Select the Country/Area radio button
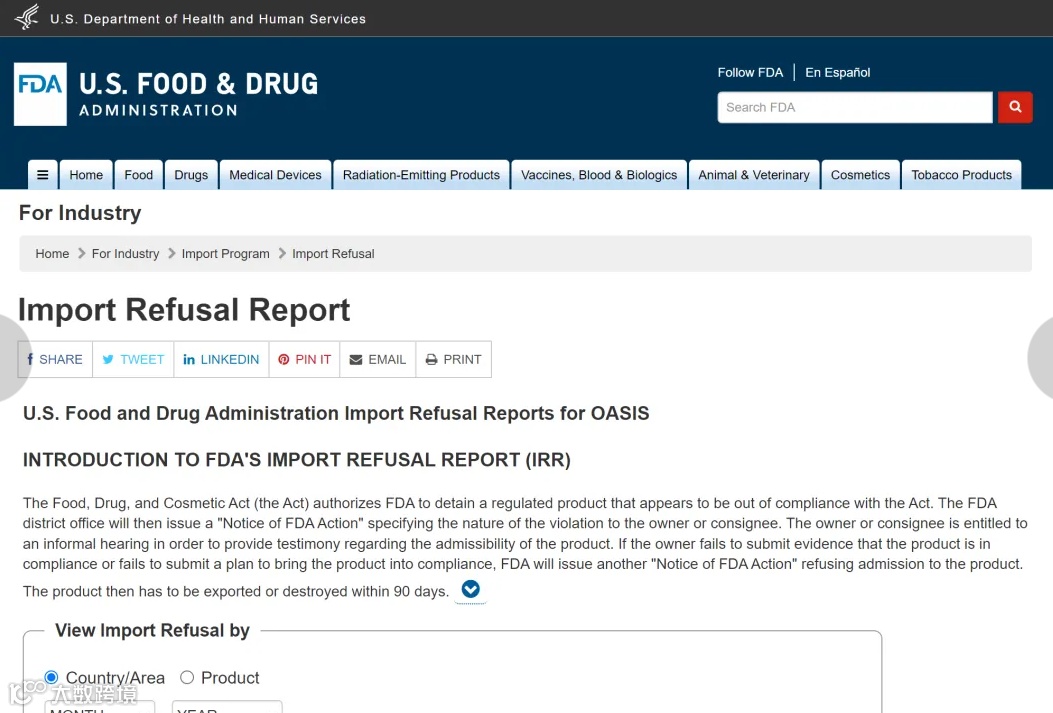The width and height of the screenshot is (1053, 713). click(51, 677)
